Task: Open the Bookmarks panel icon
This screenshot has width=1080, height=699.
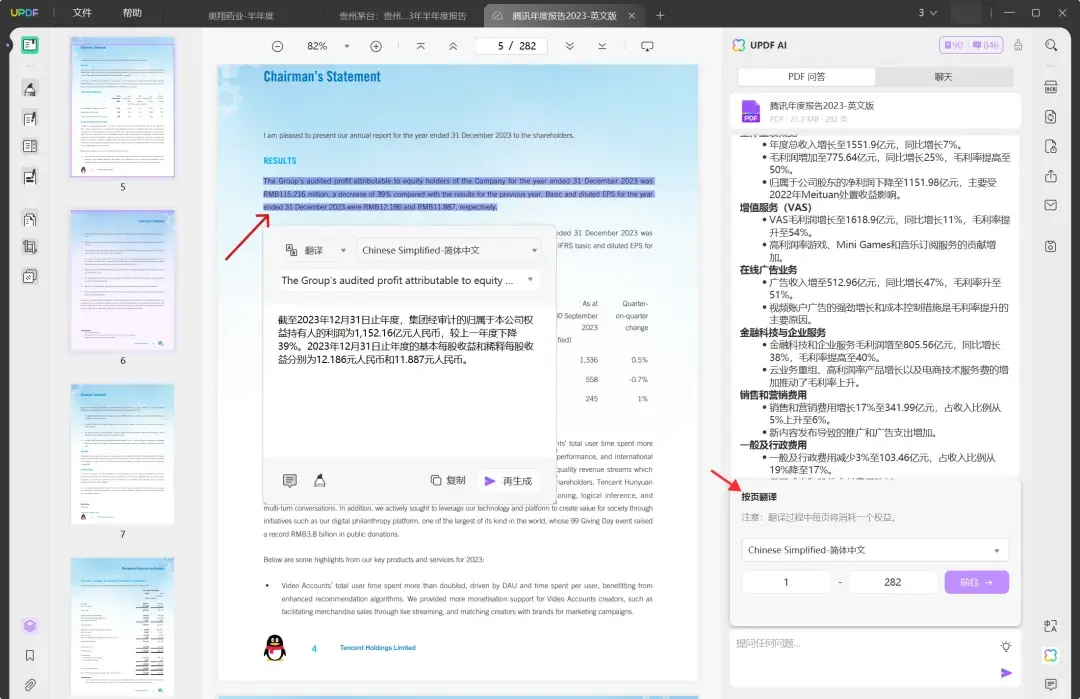Action: click(30, 656)
